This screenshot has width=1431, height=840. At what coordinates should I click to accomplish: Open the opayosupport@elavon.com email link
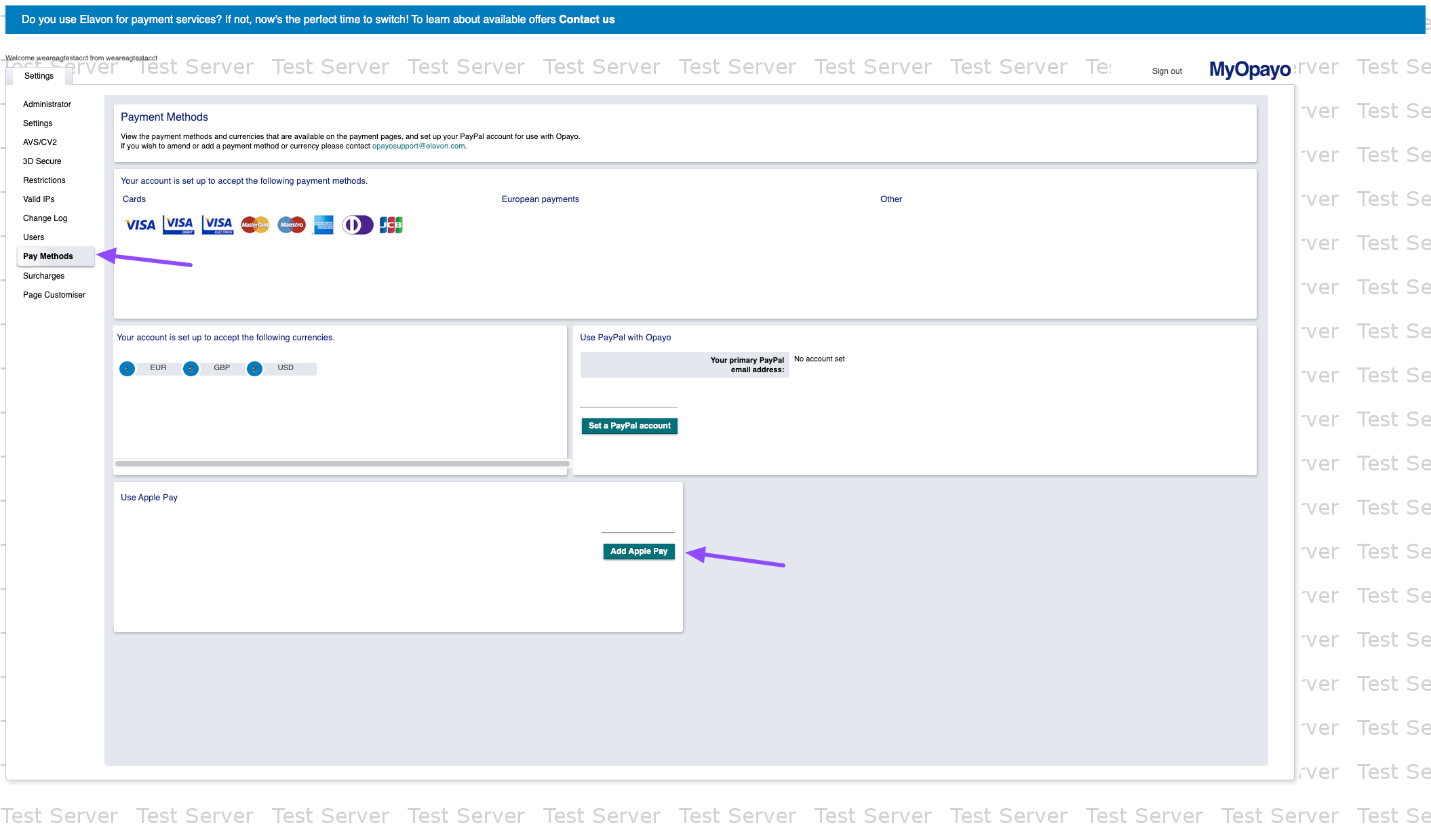[x=418, y=146]
